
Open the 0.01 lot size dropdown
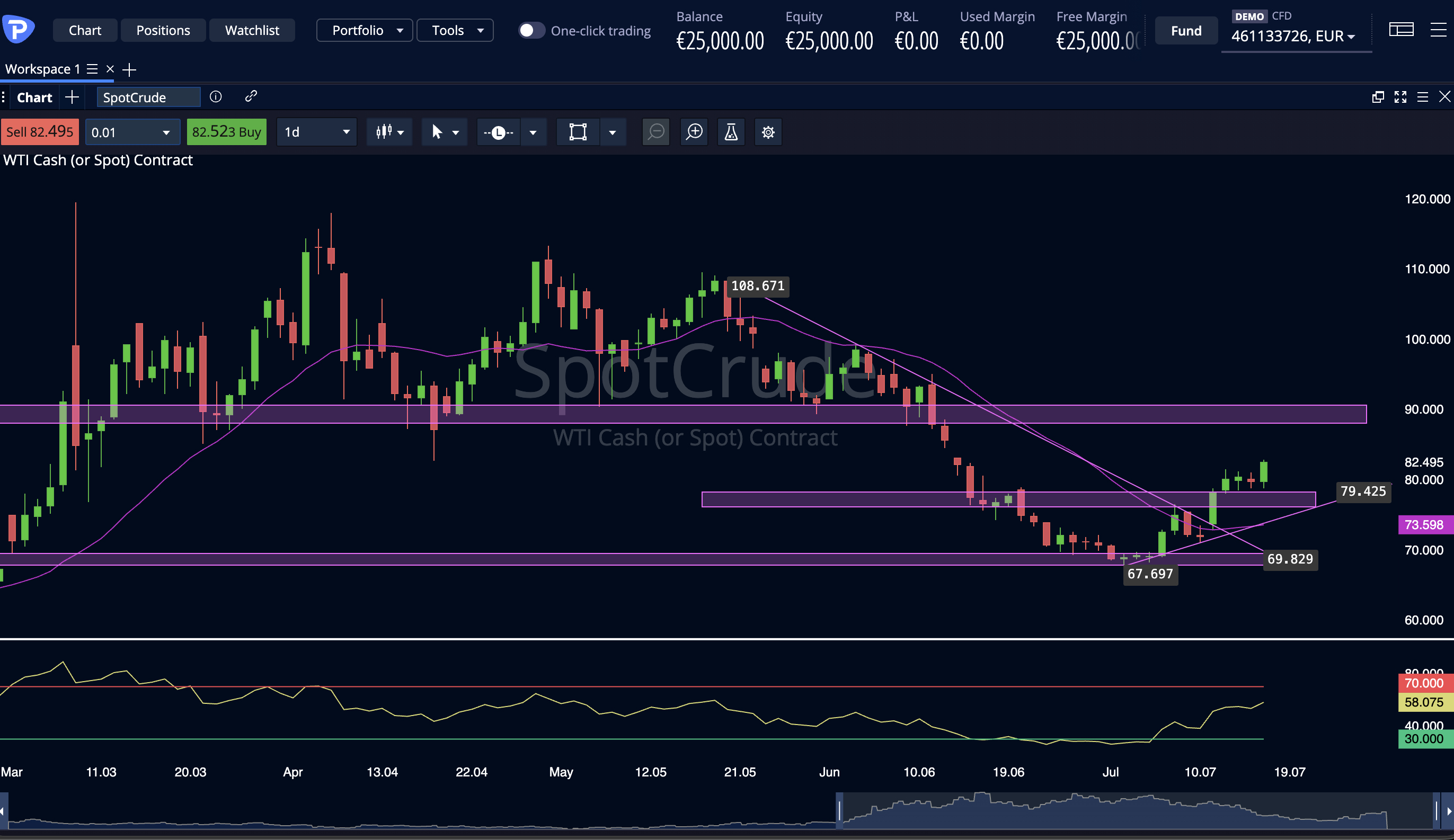(132, 132)
